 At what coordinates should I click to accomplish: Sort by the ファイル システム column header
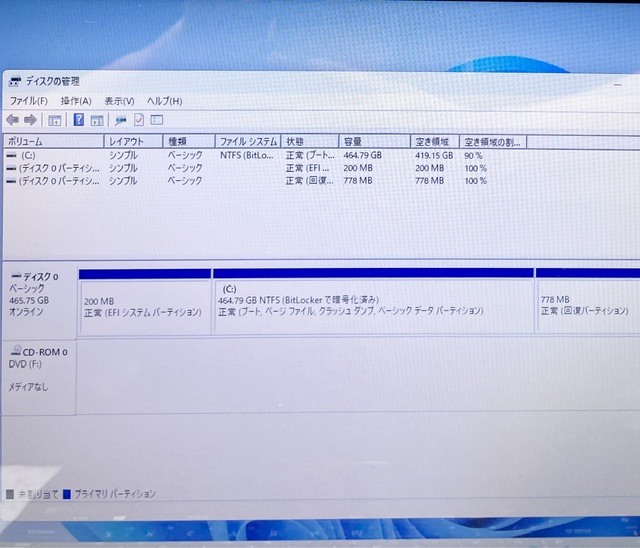[248, 142]
